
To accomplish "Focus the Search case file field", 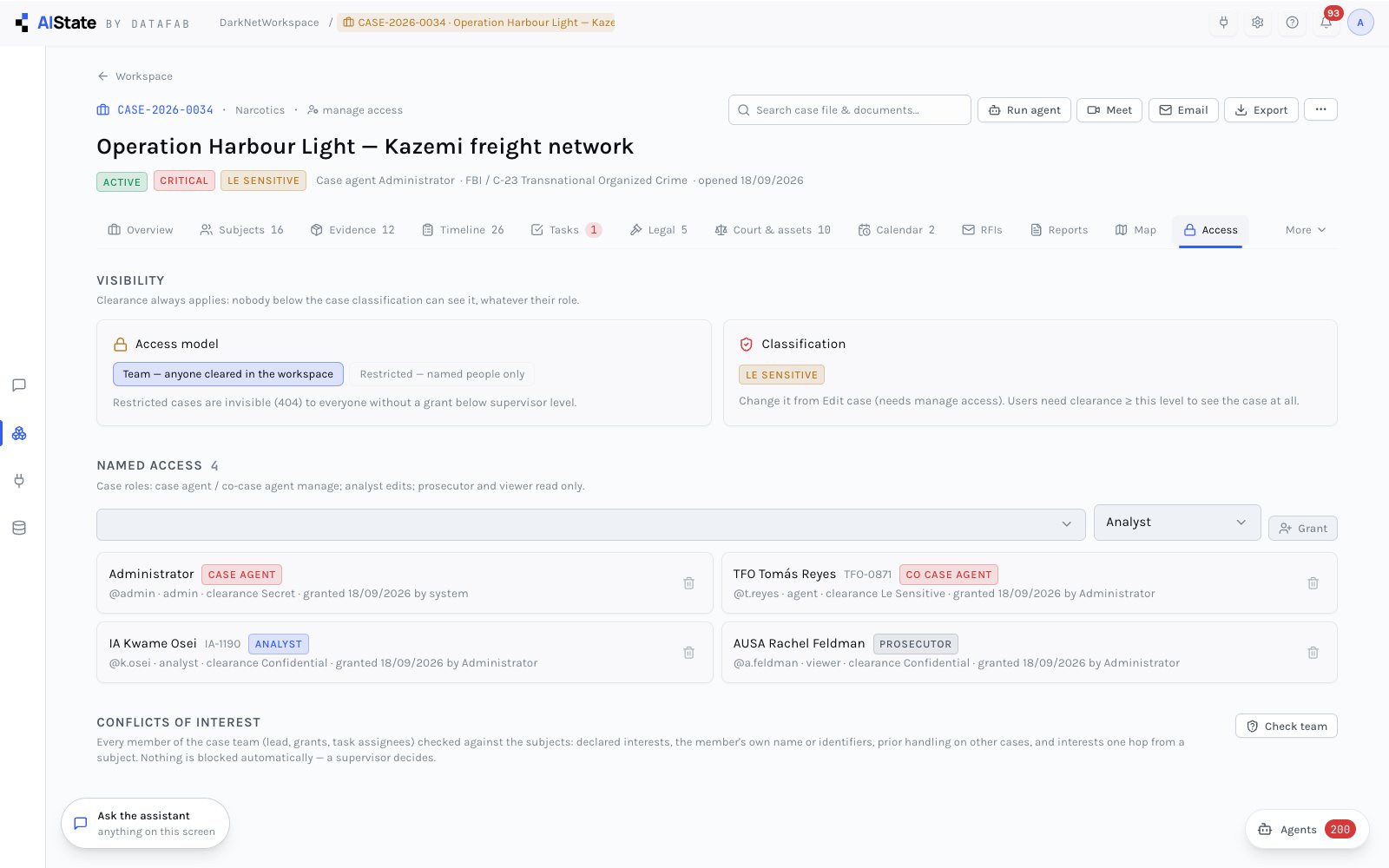I will pos(849,110).
